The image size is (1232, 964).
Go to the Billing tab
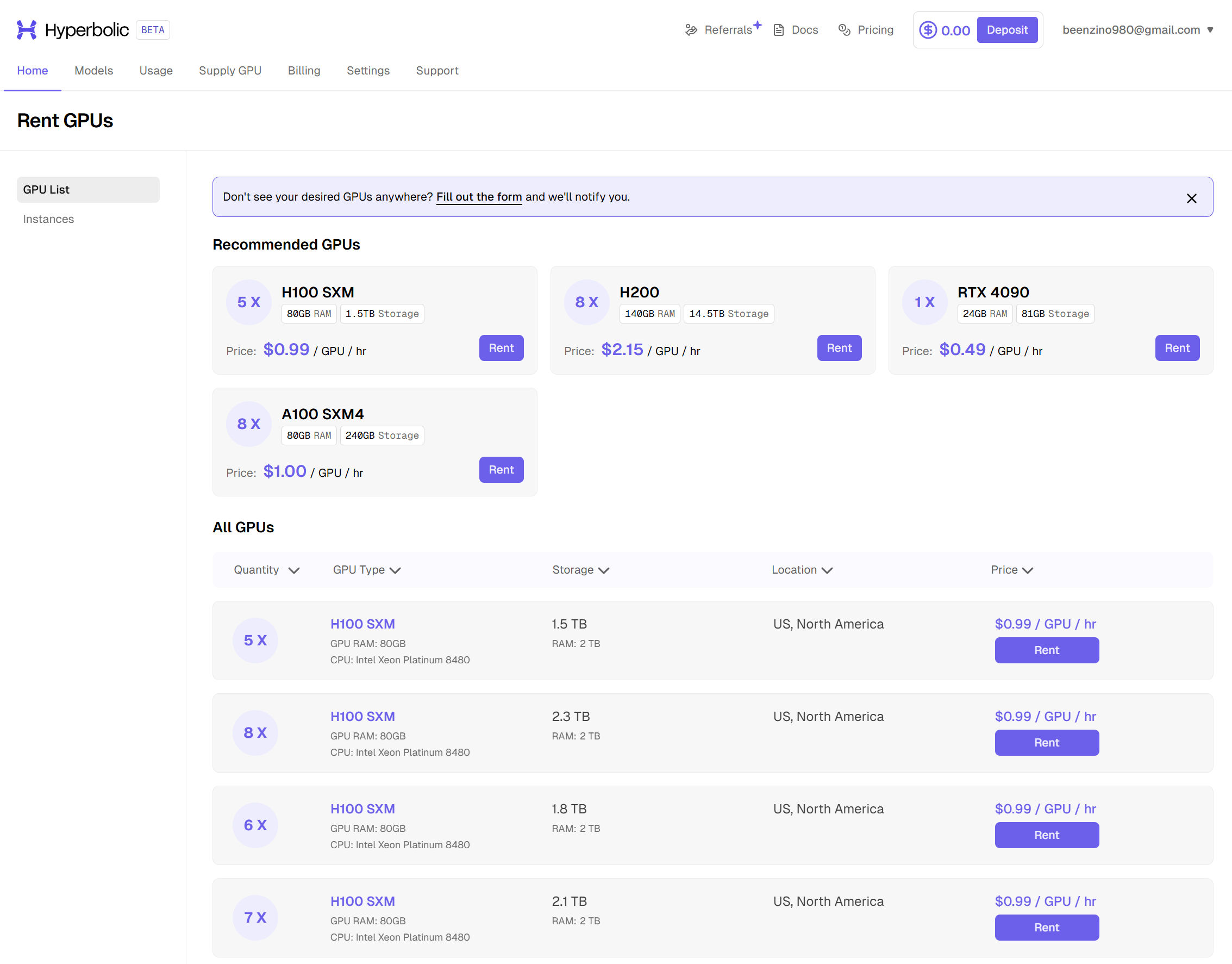coord(303,71)
